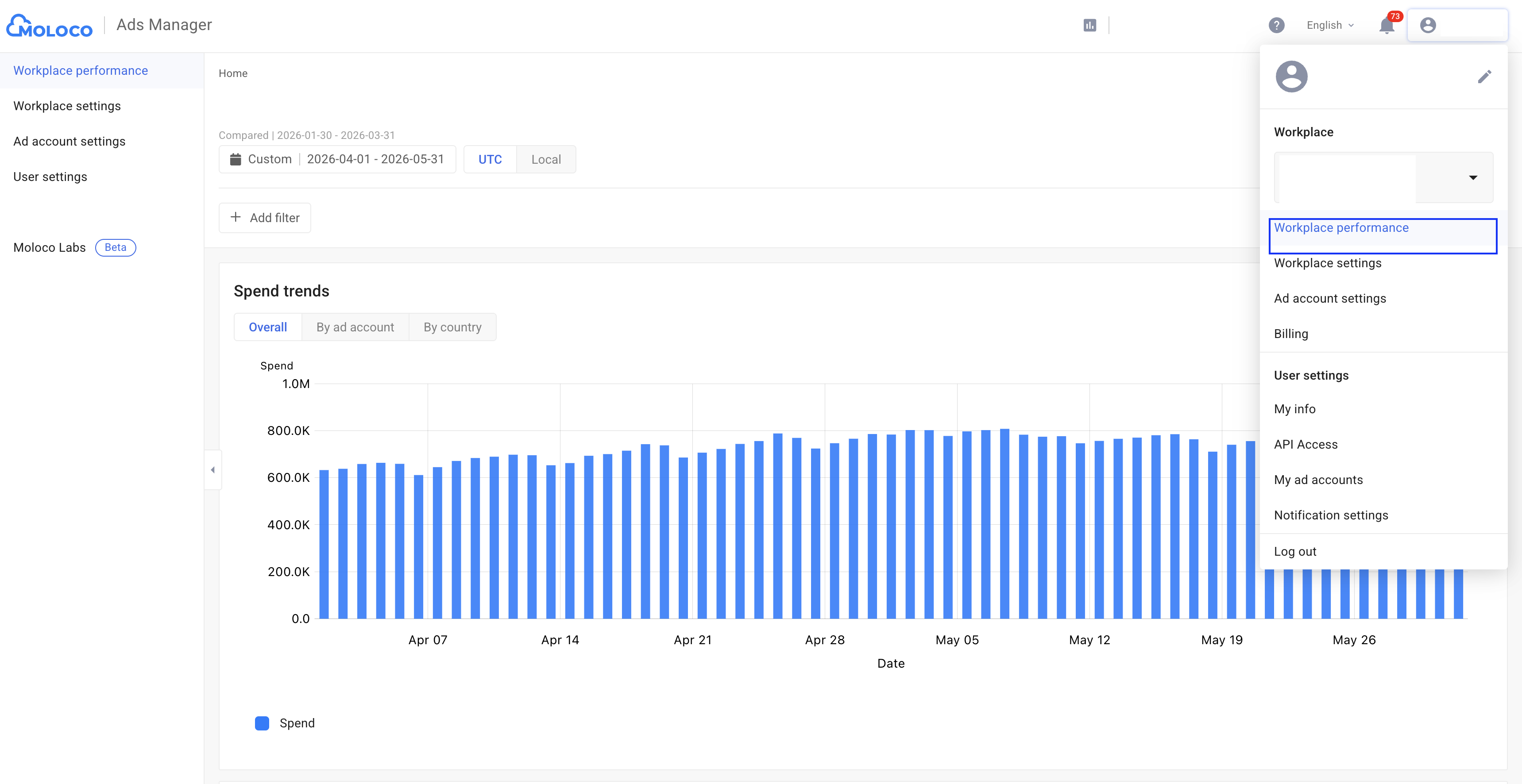
Task: Click the Spend legend label
Action: pos(297,723)
